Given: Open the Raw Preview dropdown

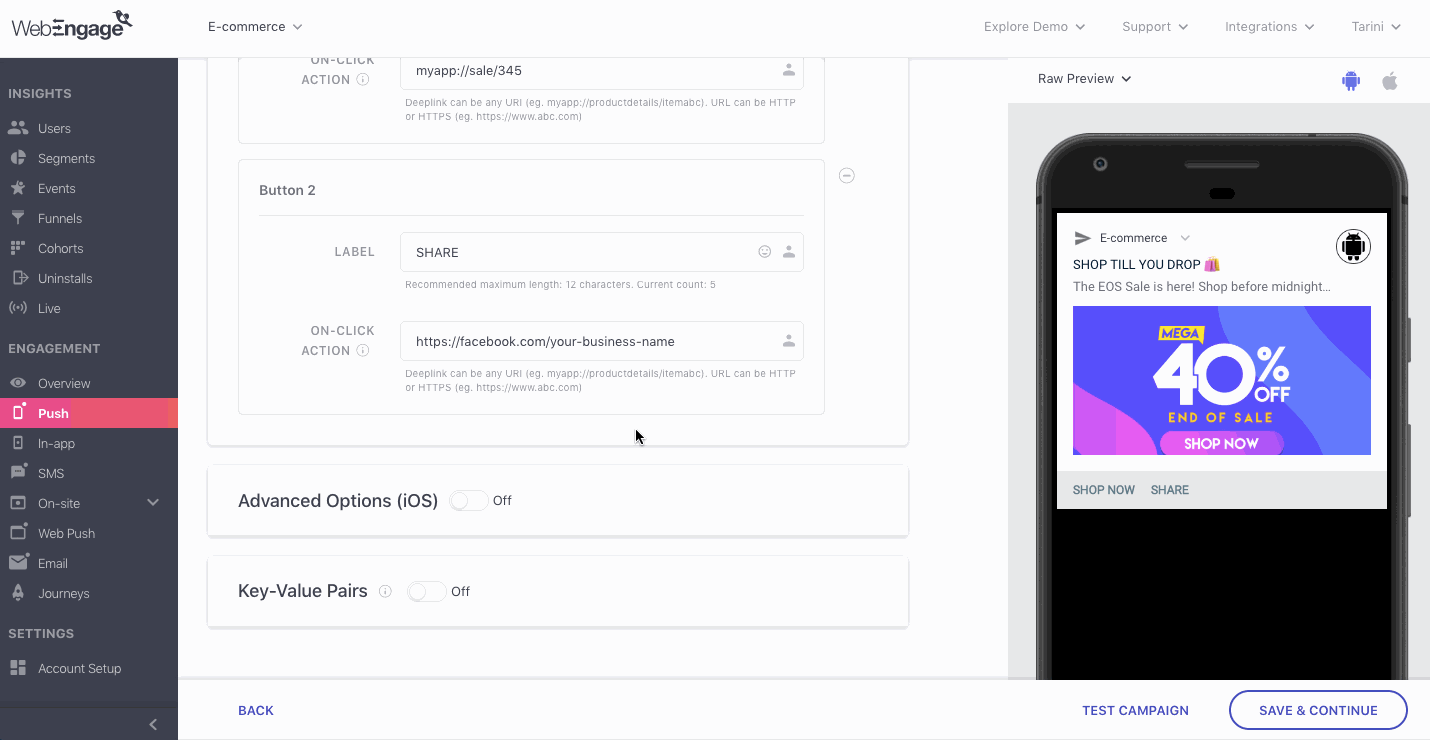Looking at the screenshot, I should [x=1084, y=79].
